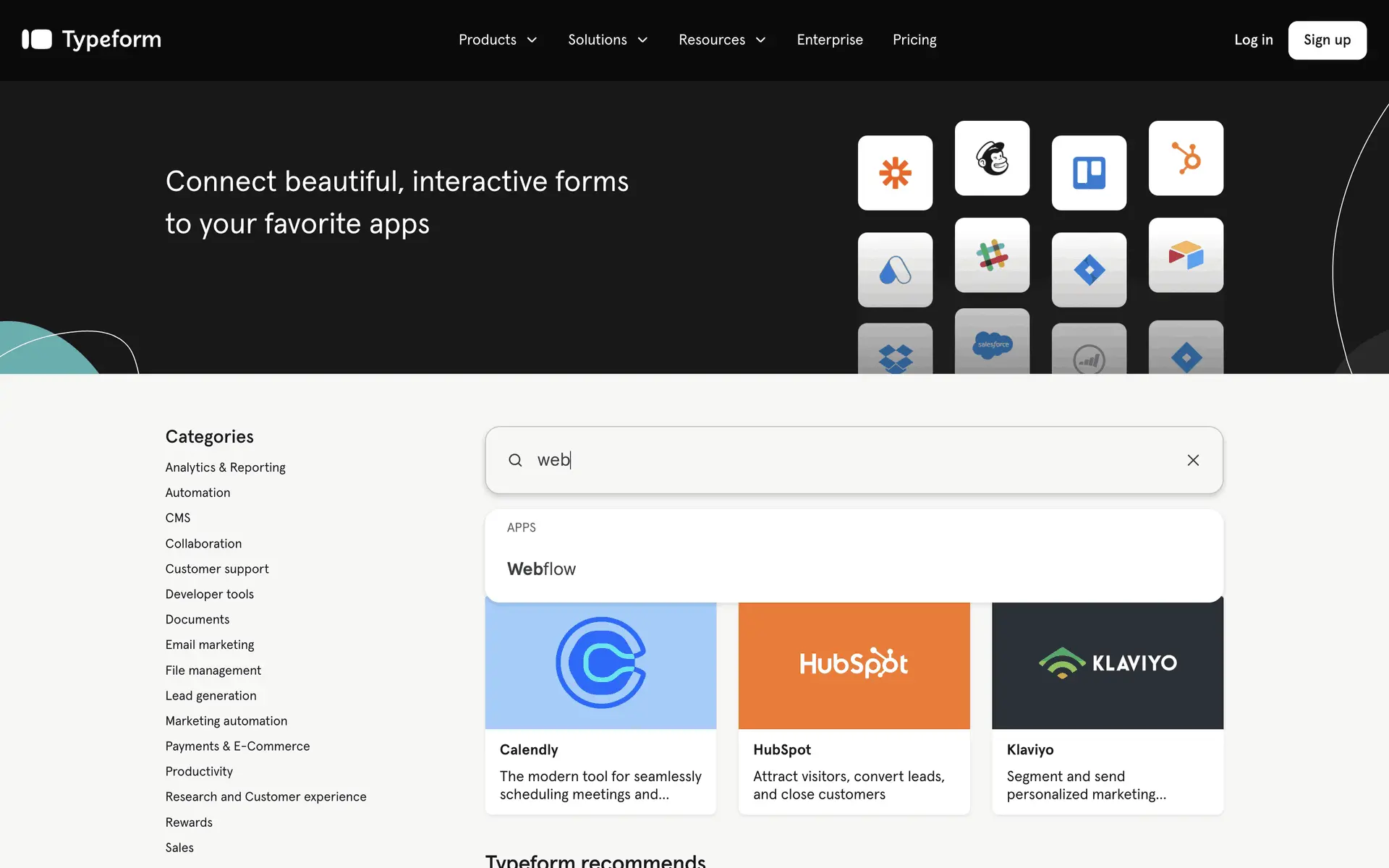
Task: Go to the Pricing page
Action: [x=914, y=40]
